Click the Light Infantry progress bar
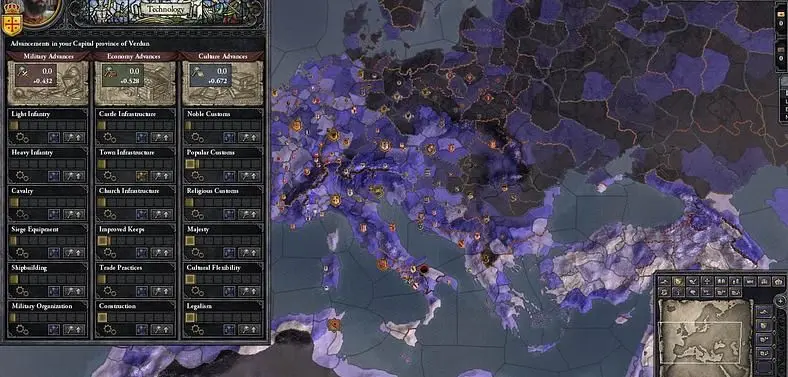The image size is (788, 377). 48,125
